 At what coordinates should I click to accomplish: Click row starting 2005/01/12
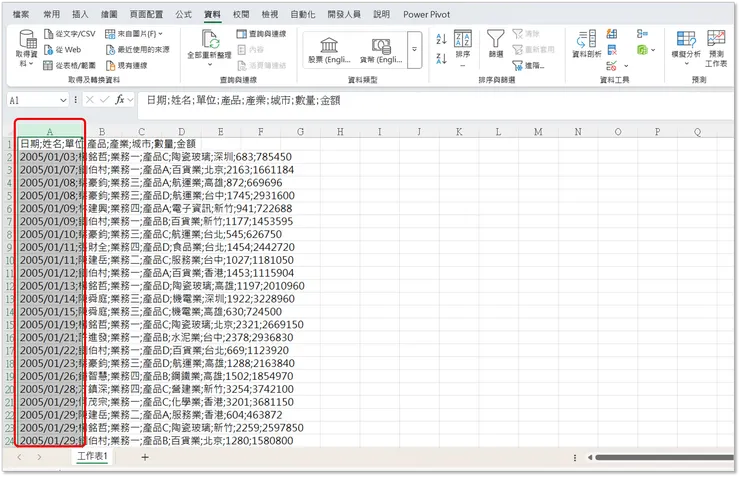click(x=157, y=273)
